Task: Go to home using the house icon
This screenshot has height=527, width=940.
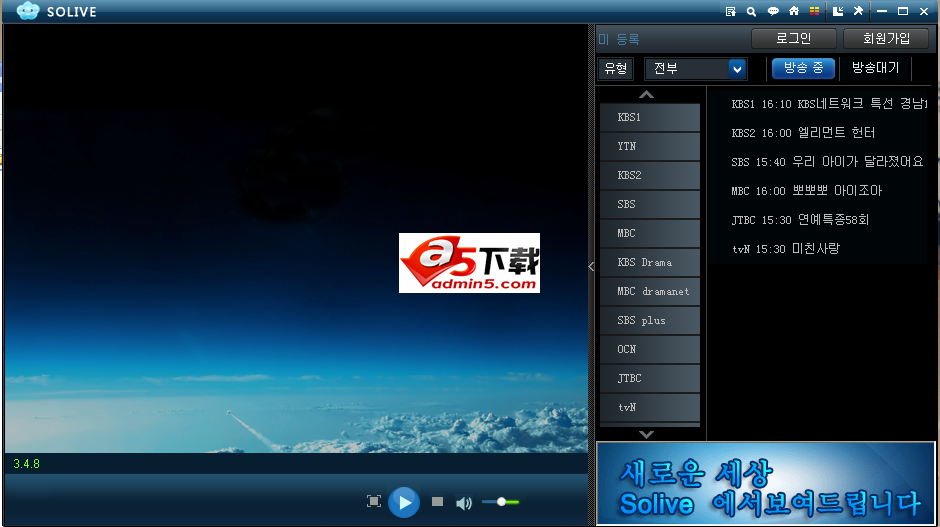Action: click(x=794, y=11)
